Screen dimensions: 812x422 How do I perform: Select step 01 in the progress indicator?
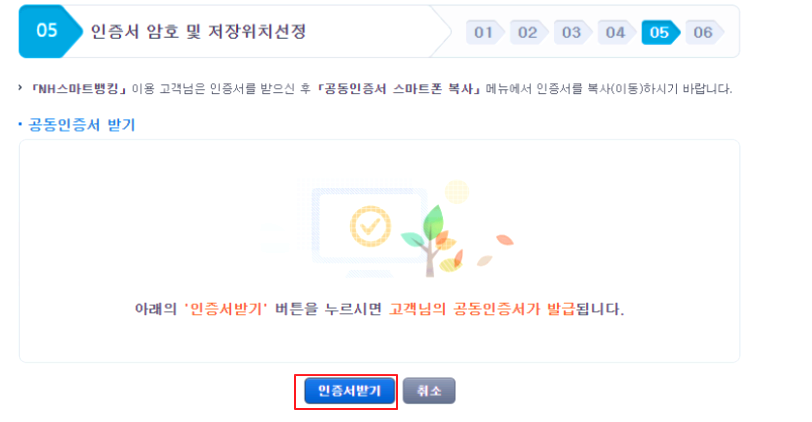(485, 33)
